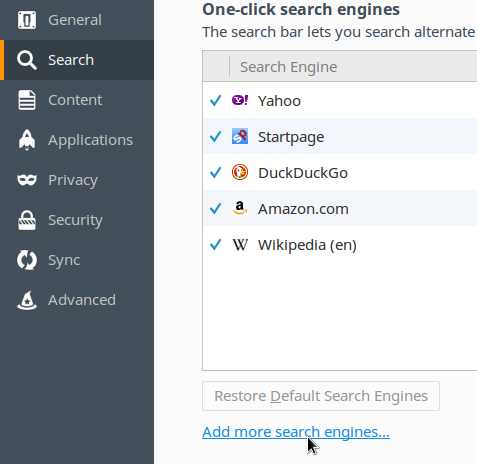Select the DuckDuckGo logo icon in list
Viewport: 477px width, 464px height.
(240, 172)
